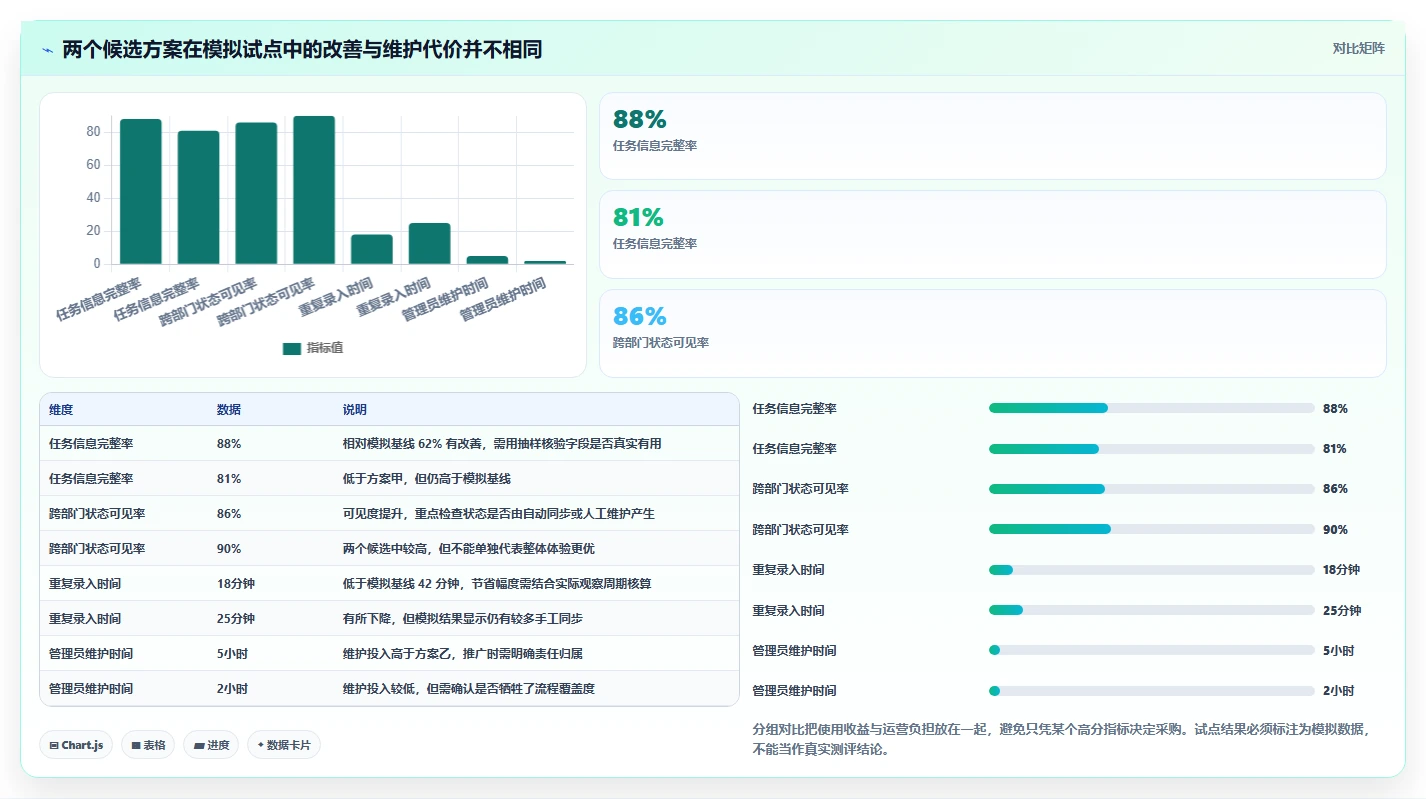Click the 18分钟 value in the table's data column
Screen dimensions: 1426x799
(236, 584)
